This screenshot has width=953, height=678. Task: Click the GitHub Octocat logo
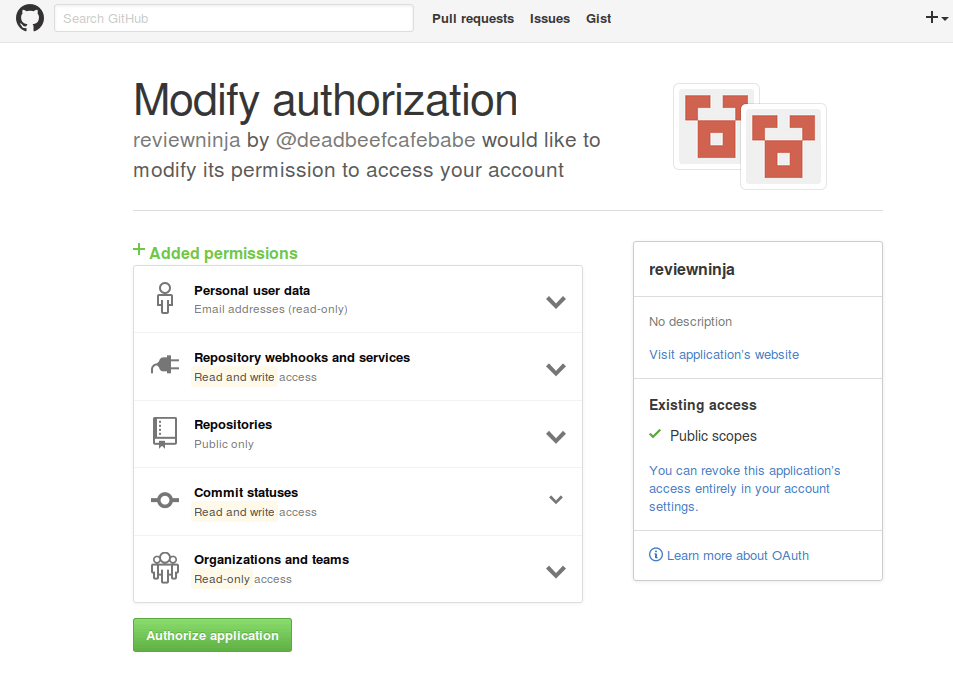30,18
